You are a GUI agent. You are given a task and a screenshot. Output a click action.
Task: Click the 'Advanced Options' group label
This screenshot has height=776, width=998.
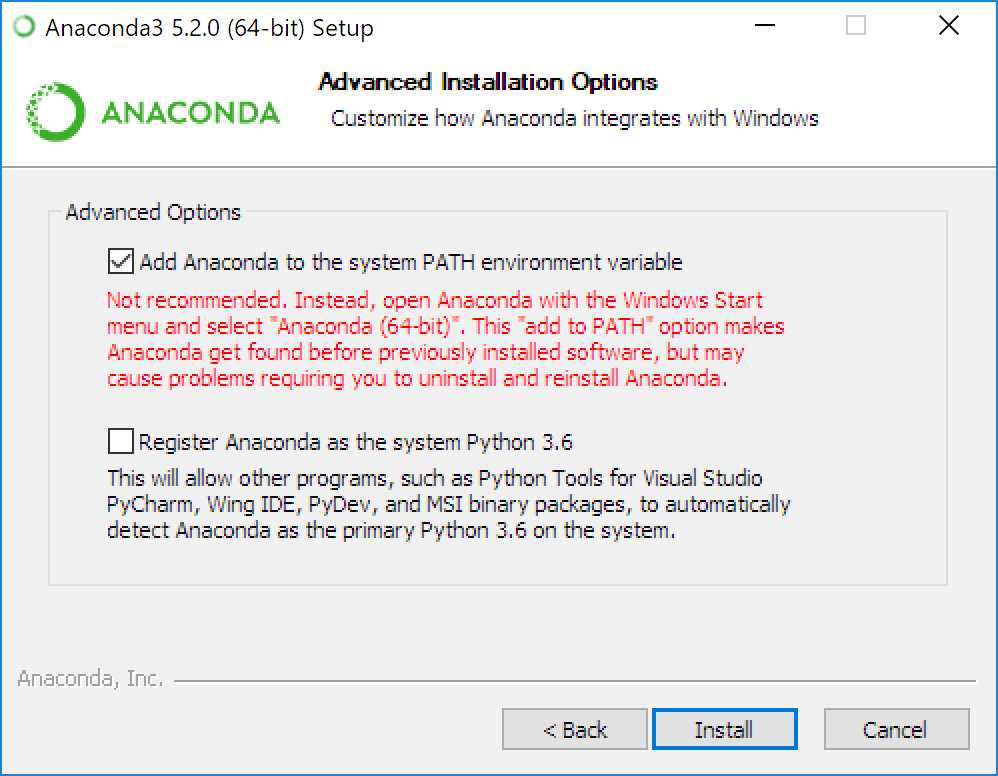pos(153,212)
